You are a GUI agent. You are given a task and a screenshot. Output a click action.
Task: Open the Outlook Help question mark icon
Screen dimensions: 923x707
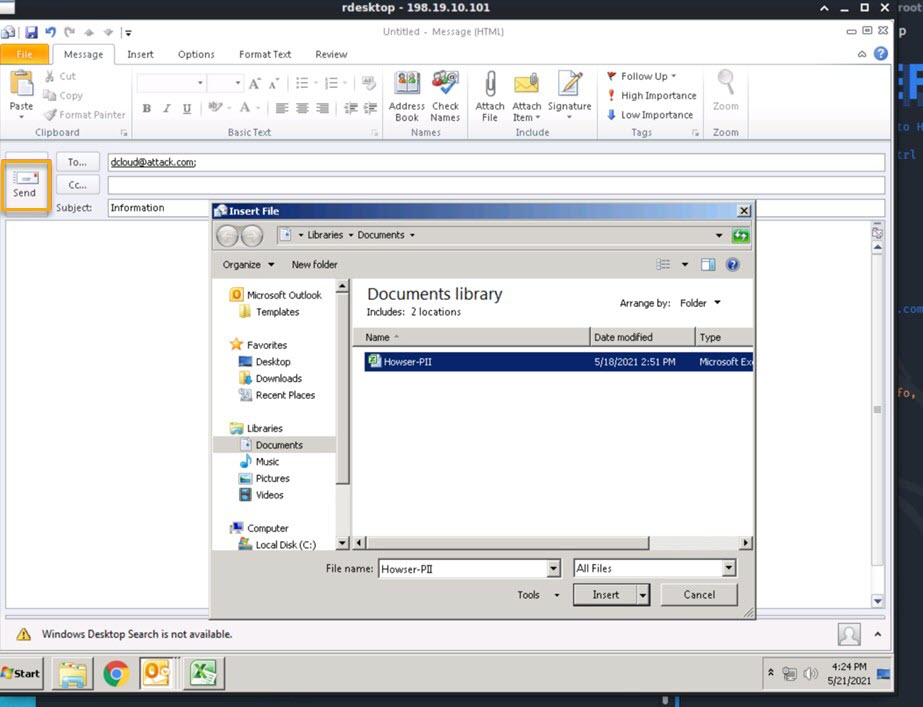(881, 54)
